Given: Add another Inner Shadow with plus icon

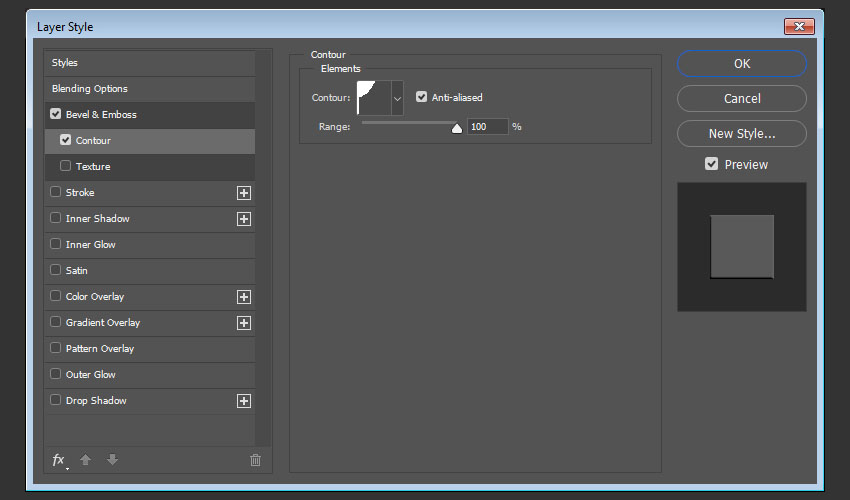Looking at the screenshot, I should tap(243, 219).
